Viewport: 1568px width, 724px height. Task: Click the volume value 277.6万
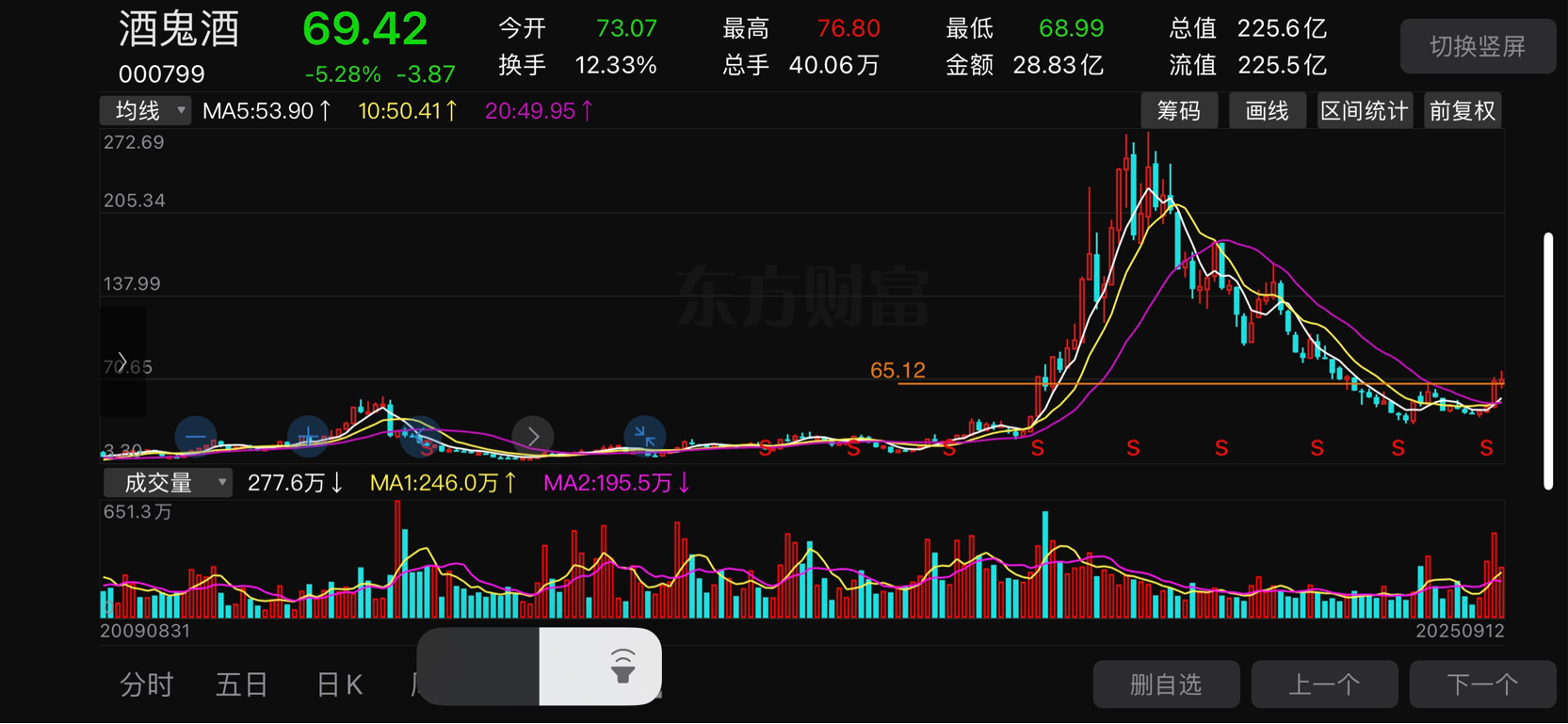[x=295, y=483]
